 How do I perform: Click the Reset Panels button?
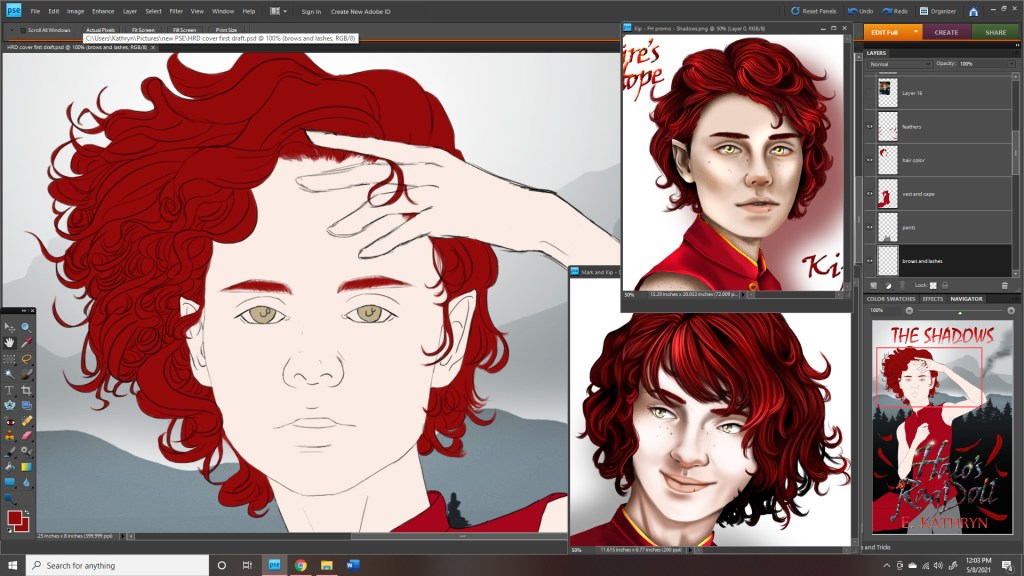[x=814, y=11]
